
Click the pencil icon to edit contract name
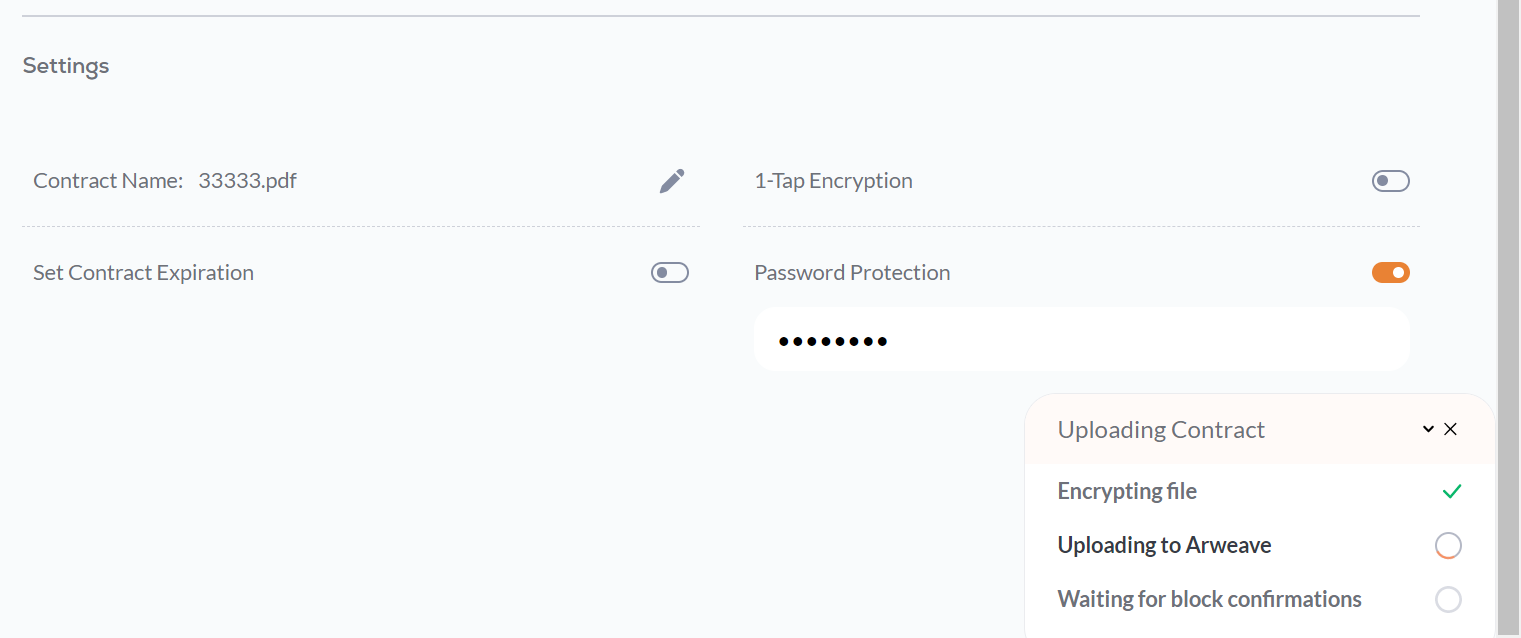click(x=672, y=181)
